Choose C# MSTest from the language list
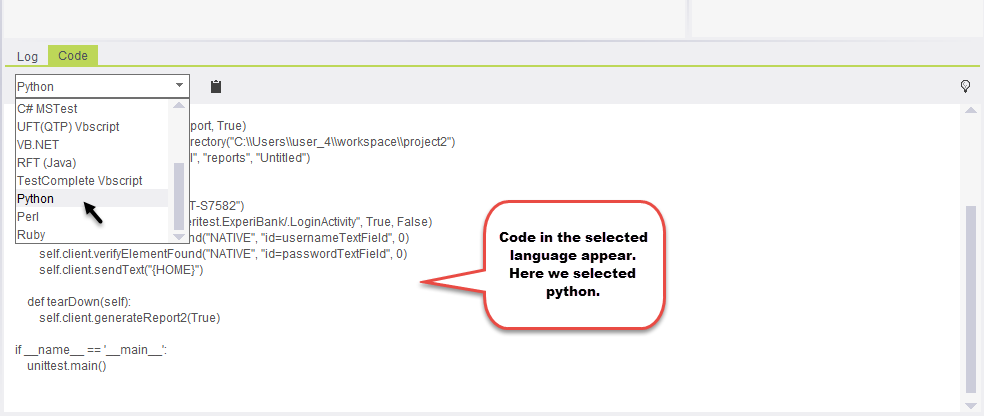The height and width of the screenshot is (416, 984). click(47, 108)
